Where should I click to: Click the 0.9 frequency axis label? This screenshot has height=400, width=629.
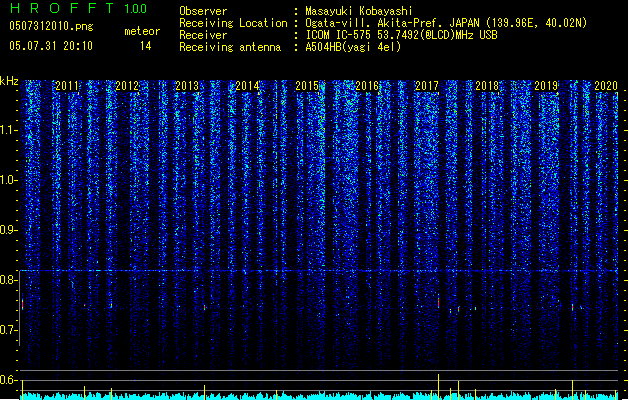(x=9, y=230)
